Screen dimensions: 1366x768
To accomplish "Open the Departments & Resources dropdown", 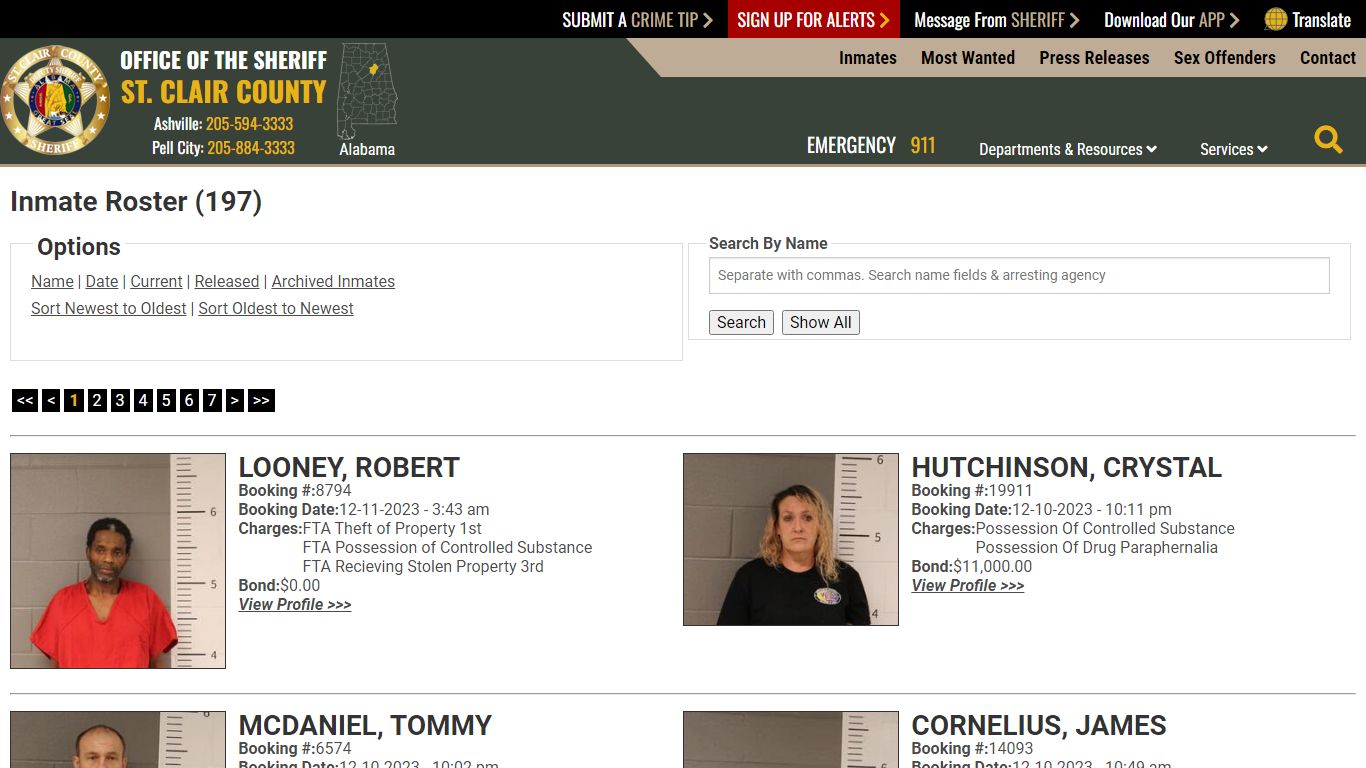I will pos(1067,149).
